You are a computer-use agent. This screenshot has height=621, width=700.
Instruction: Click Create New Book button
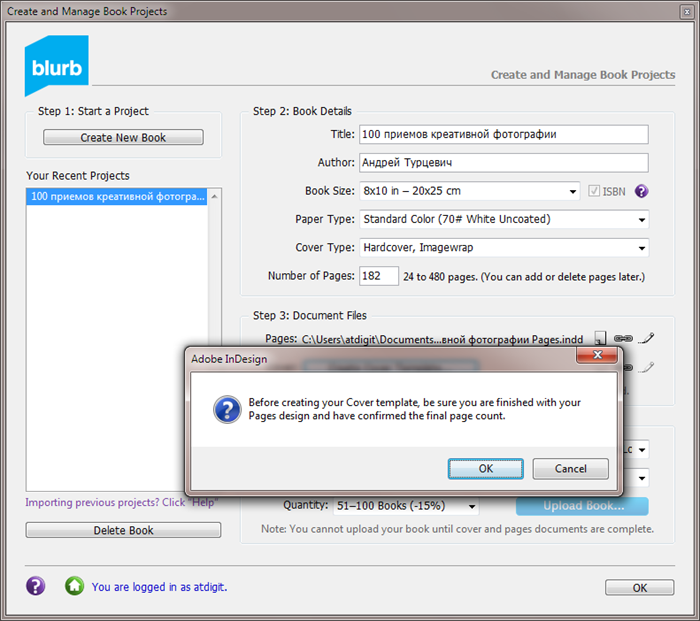(x=123, y=137)
